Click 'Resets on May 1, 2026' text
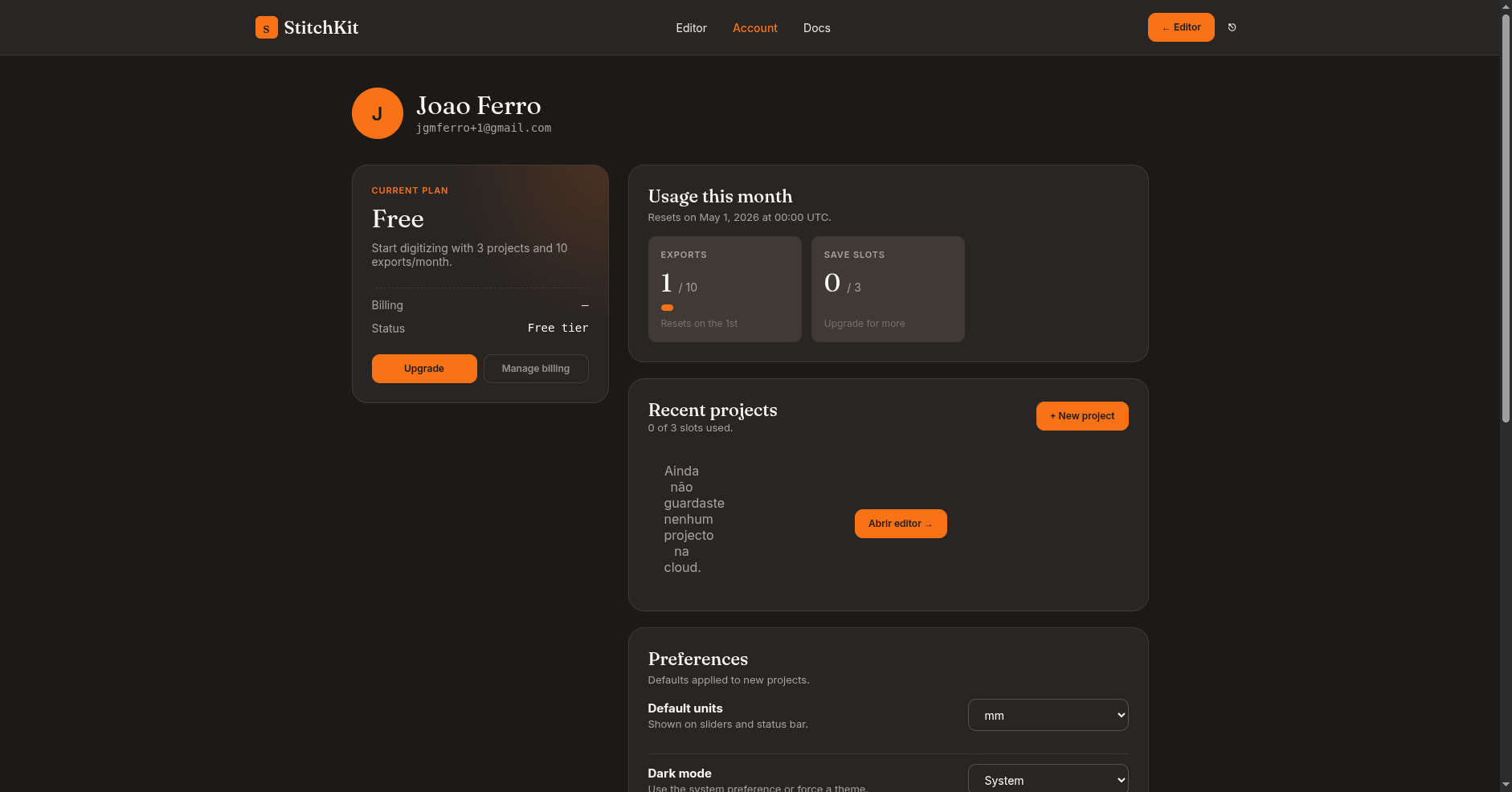This screenshot has height=792, width=1512. click(739, 218)
